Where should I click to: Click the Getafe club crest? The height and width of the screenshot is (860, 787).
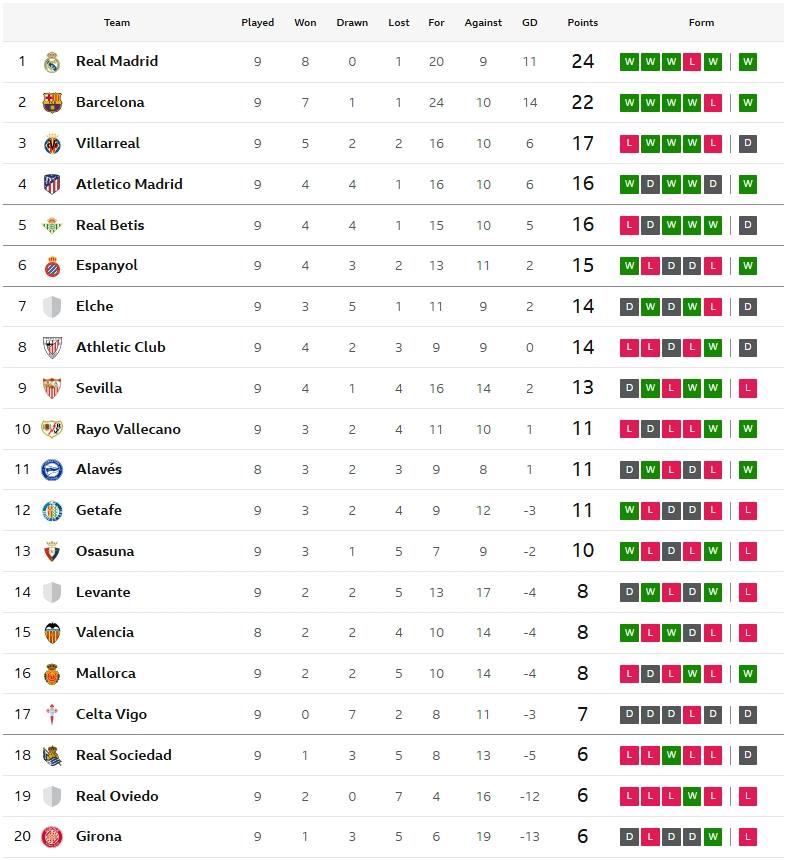tap(52, 511)
